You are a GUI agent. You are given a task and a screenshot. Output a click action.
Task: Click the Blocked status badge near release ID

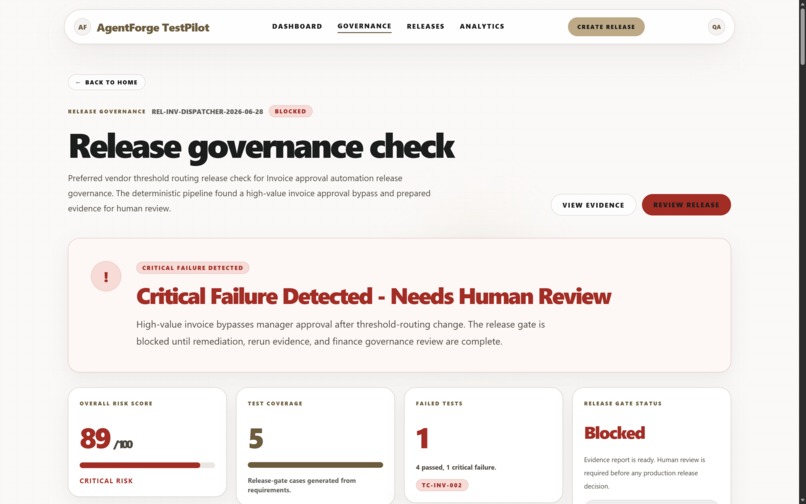click(290, 111)
